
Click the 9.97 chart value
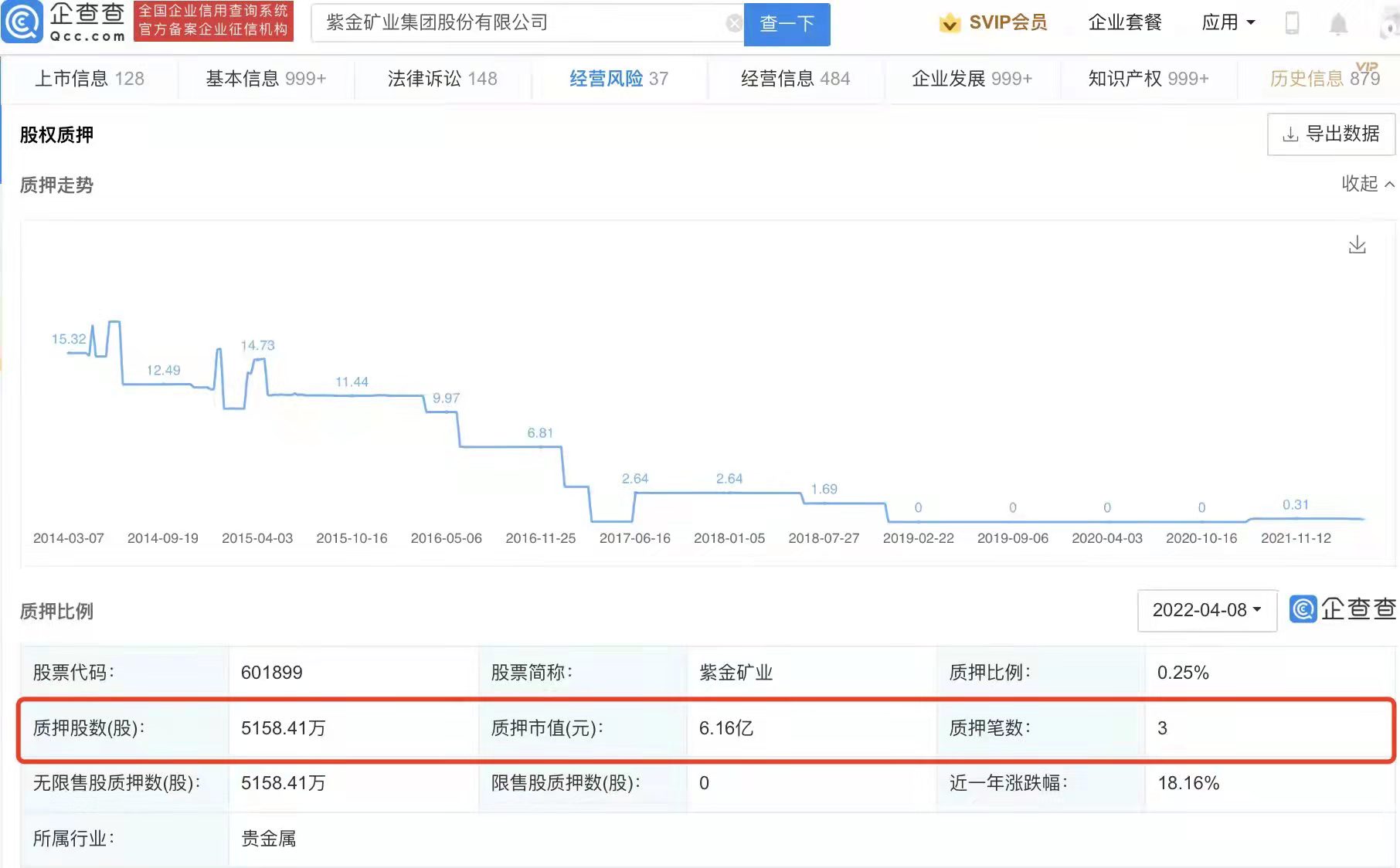tap(446, 398)
